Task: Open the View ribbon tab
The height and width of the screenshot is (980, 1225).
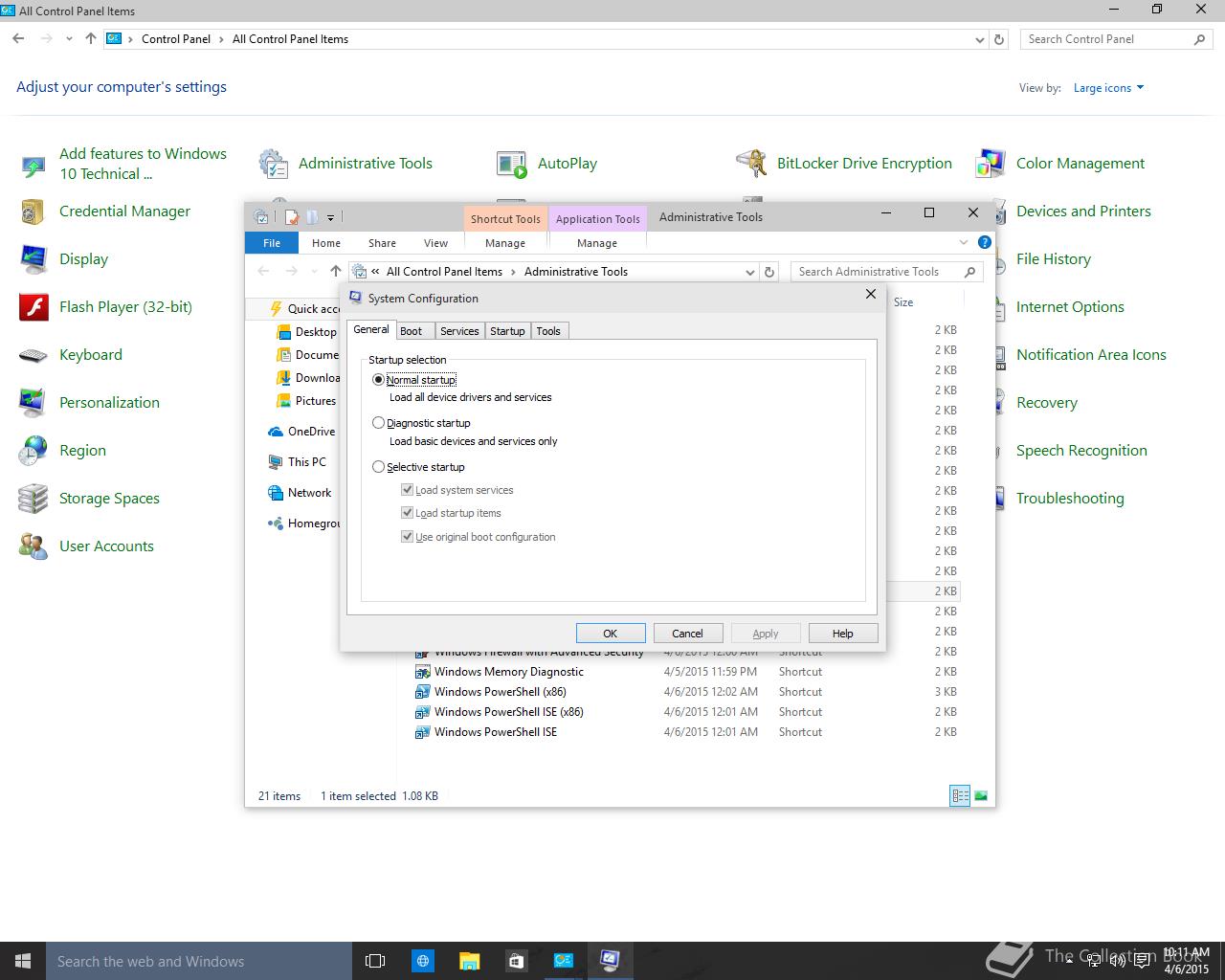Action: pyautogui.click(x=435, y=243)
